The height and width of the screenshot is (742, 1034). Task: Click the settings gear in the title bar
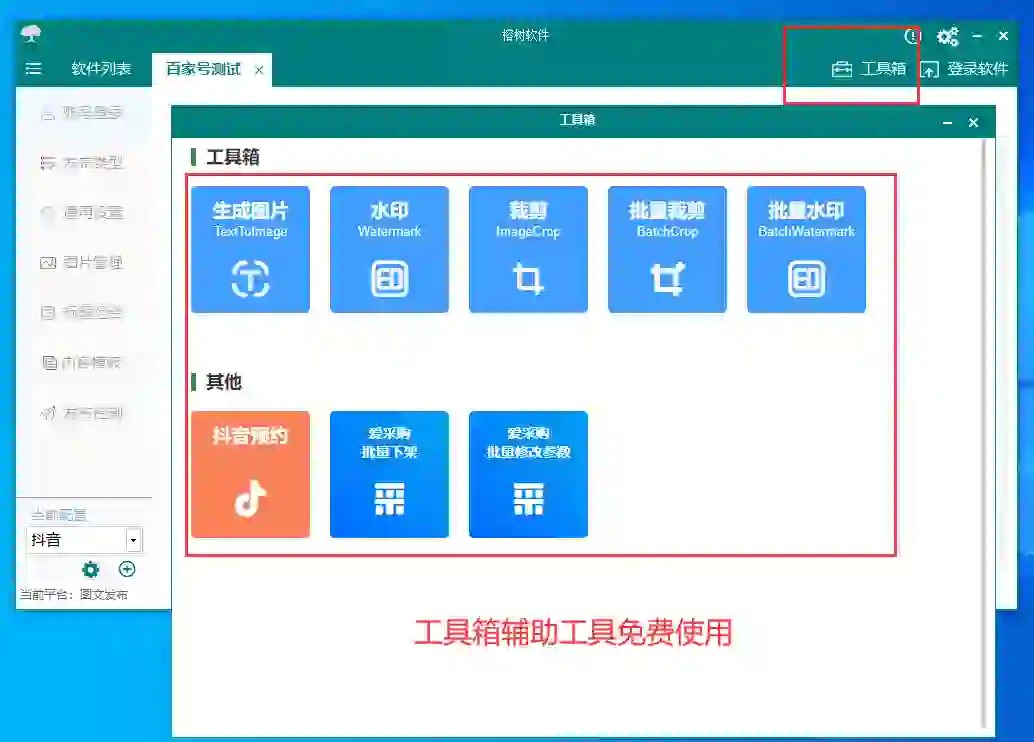coord(947,36)
